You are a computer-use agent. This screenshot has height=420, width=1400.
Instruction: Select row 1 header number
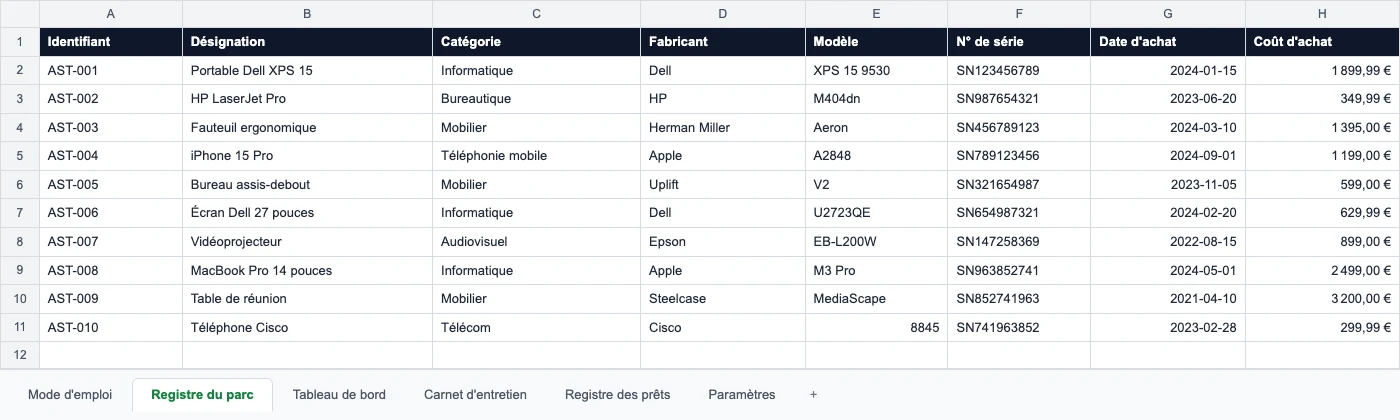coord(20,42)
